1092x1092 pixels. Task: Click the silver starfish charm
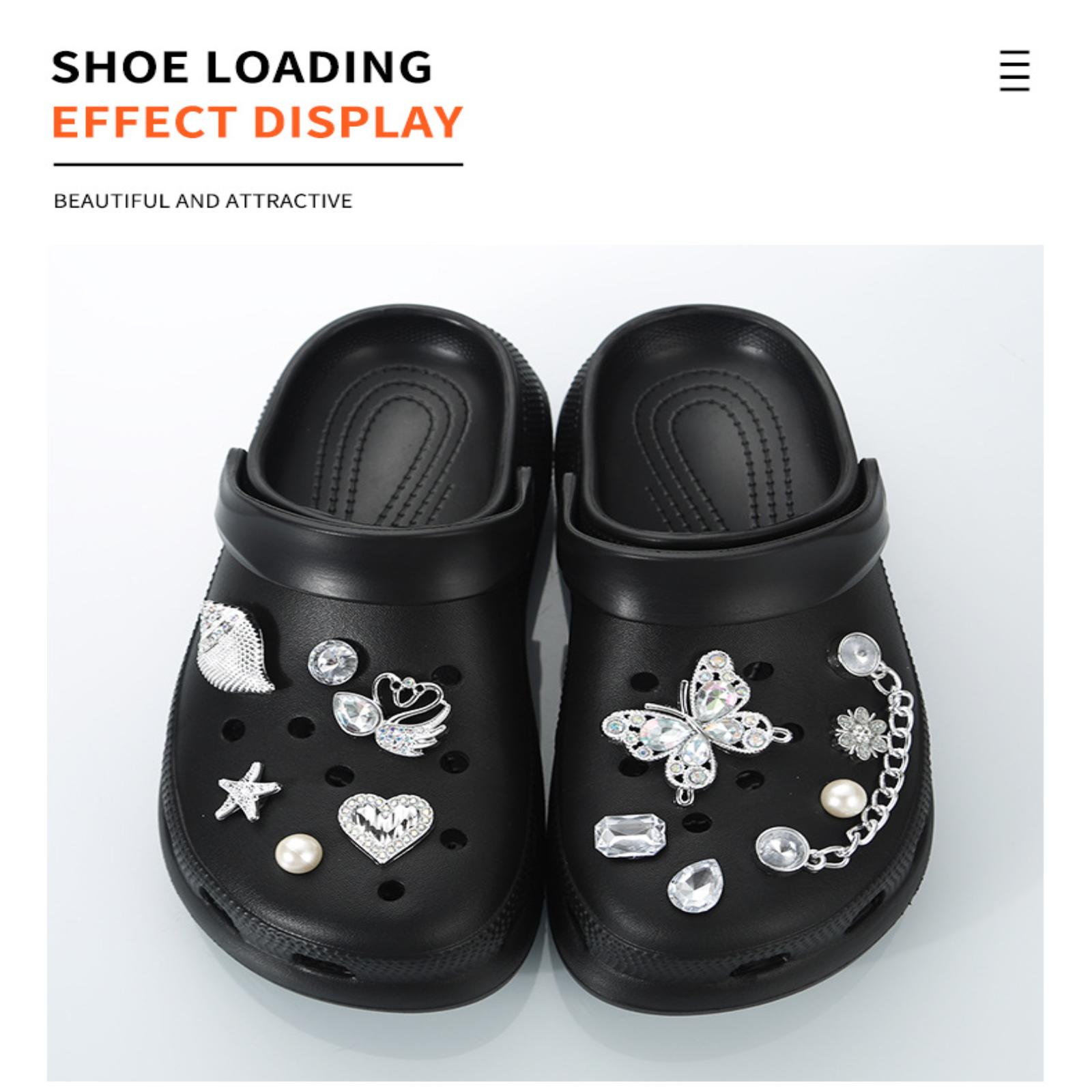[247, 791]
